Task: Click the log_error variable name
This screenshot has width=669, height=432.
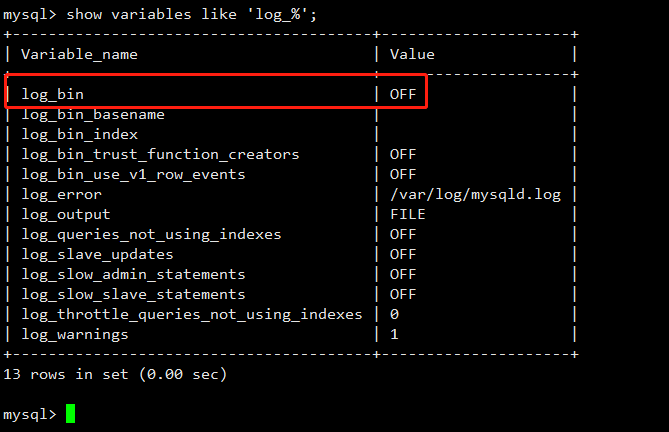Action: (x=61, y=194)
